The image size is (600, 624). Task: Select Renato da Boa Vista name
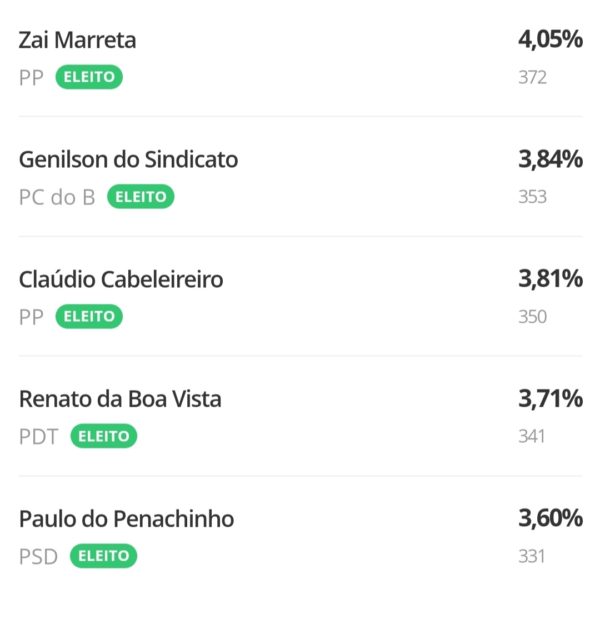click(x=120, y=399)
